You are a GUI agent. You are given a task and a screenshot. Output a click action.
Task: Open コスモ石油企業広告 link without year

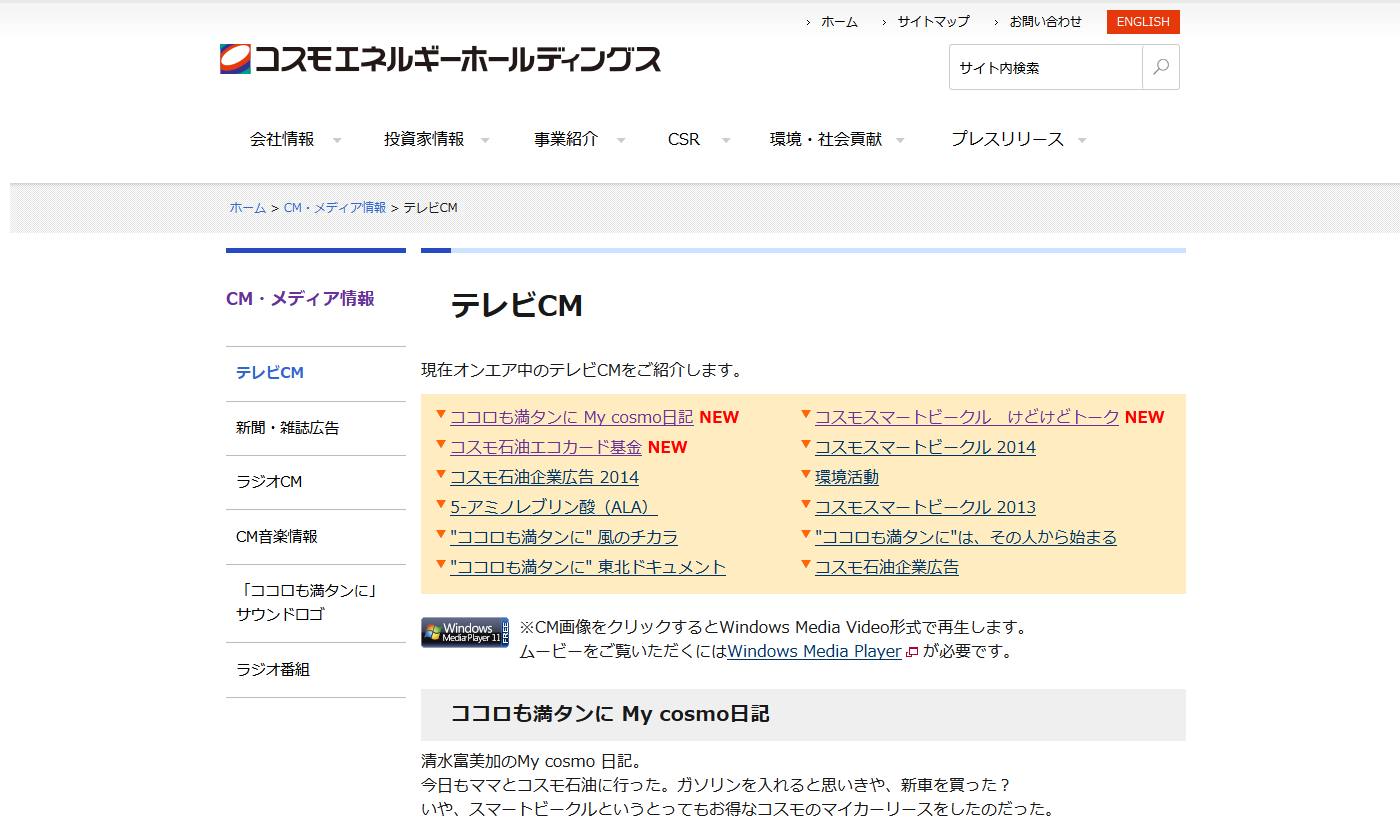(x=887, y=567)
